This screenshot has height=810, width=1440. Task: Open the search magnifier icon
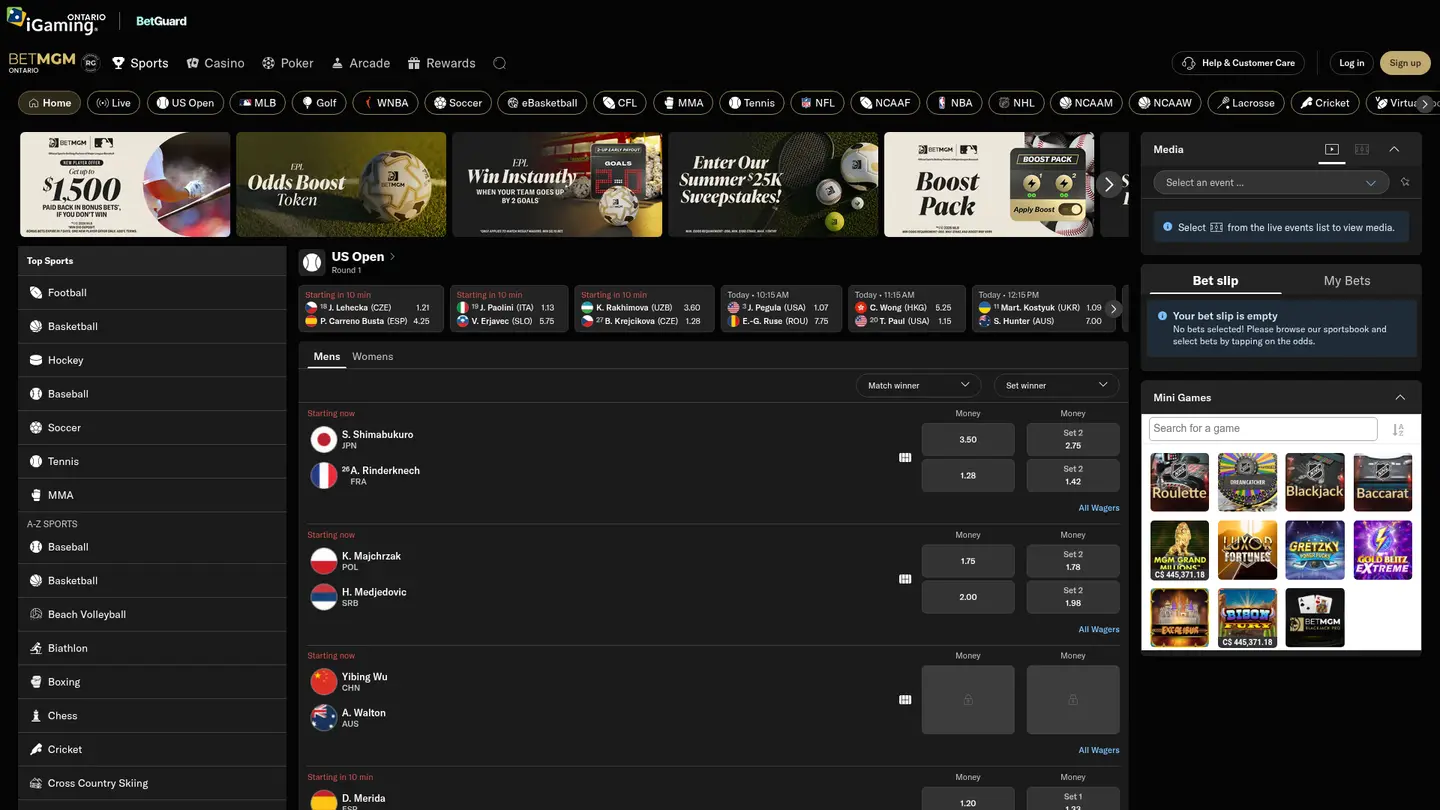coord(500,63)
